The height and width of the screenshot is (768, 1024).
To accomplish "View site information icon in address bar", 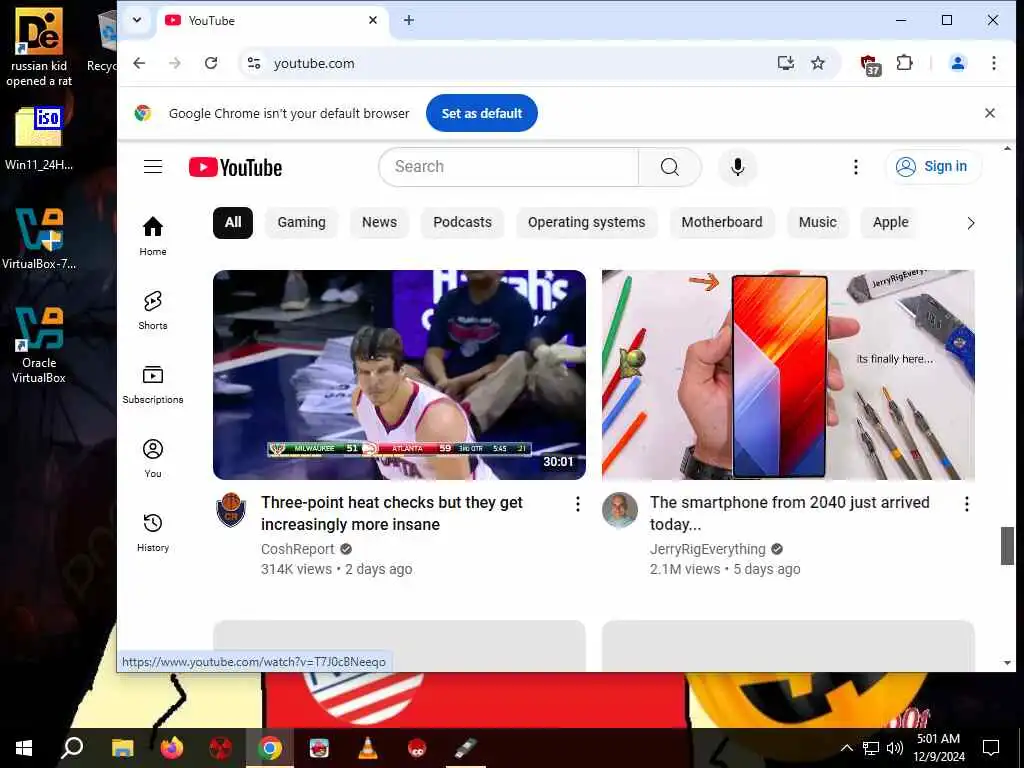I will tap(253, 63).
